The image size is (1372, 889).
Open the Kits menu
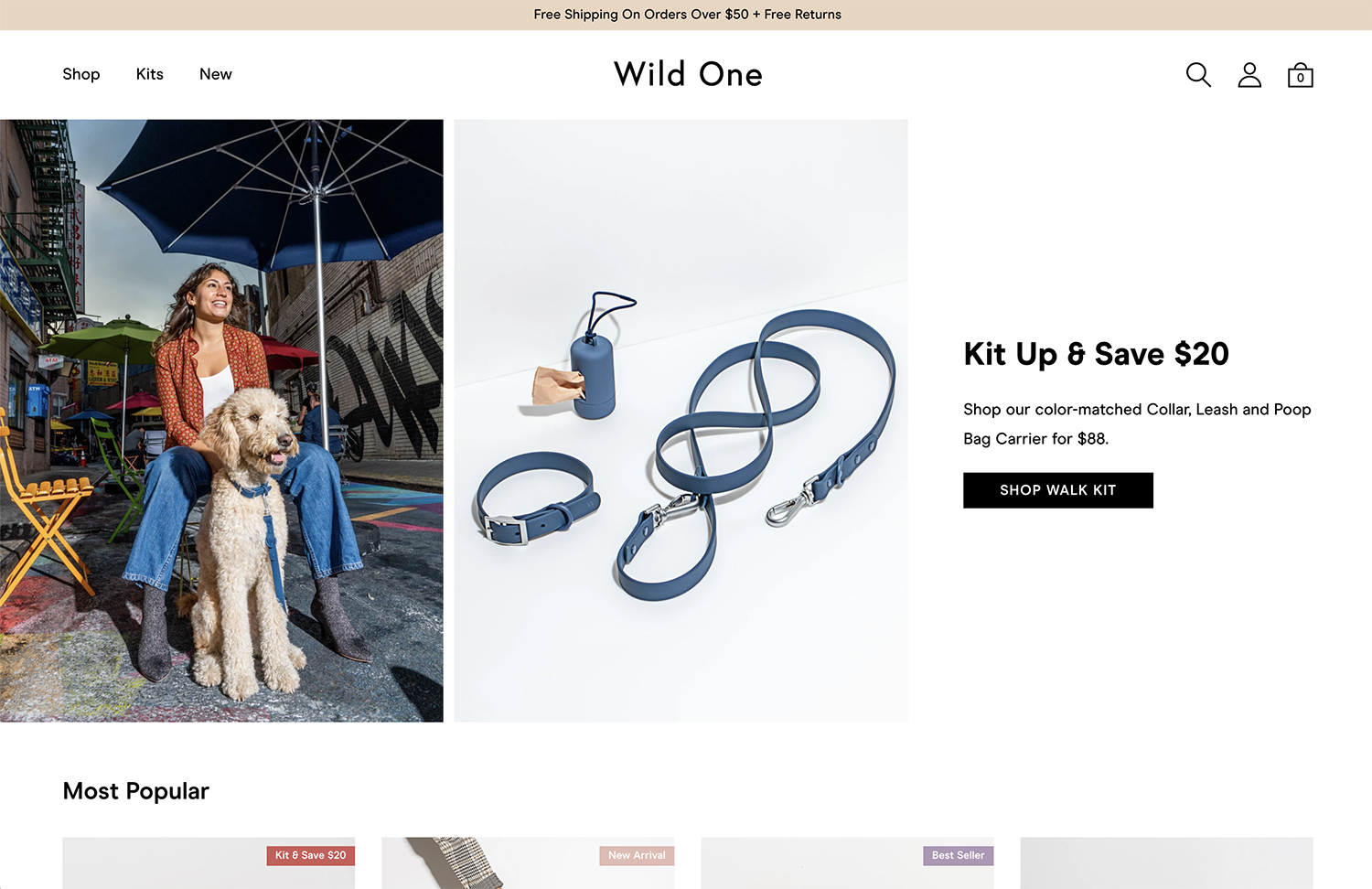(150, 74)
